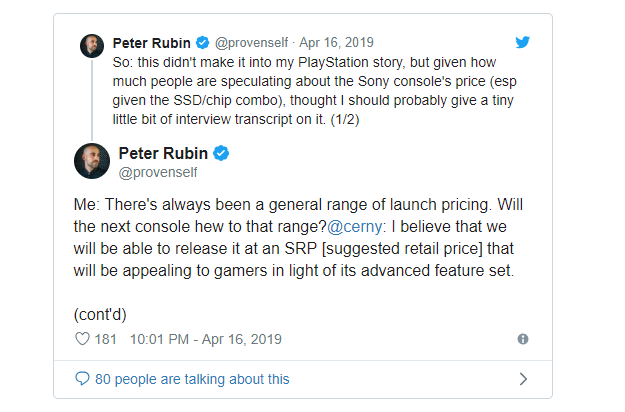This screenshot has height=412, width=625.
Task: Open Peter Rubin's small avatar in quoted tweet
Action: pos(92,46)
